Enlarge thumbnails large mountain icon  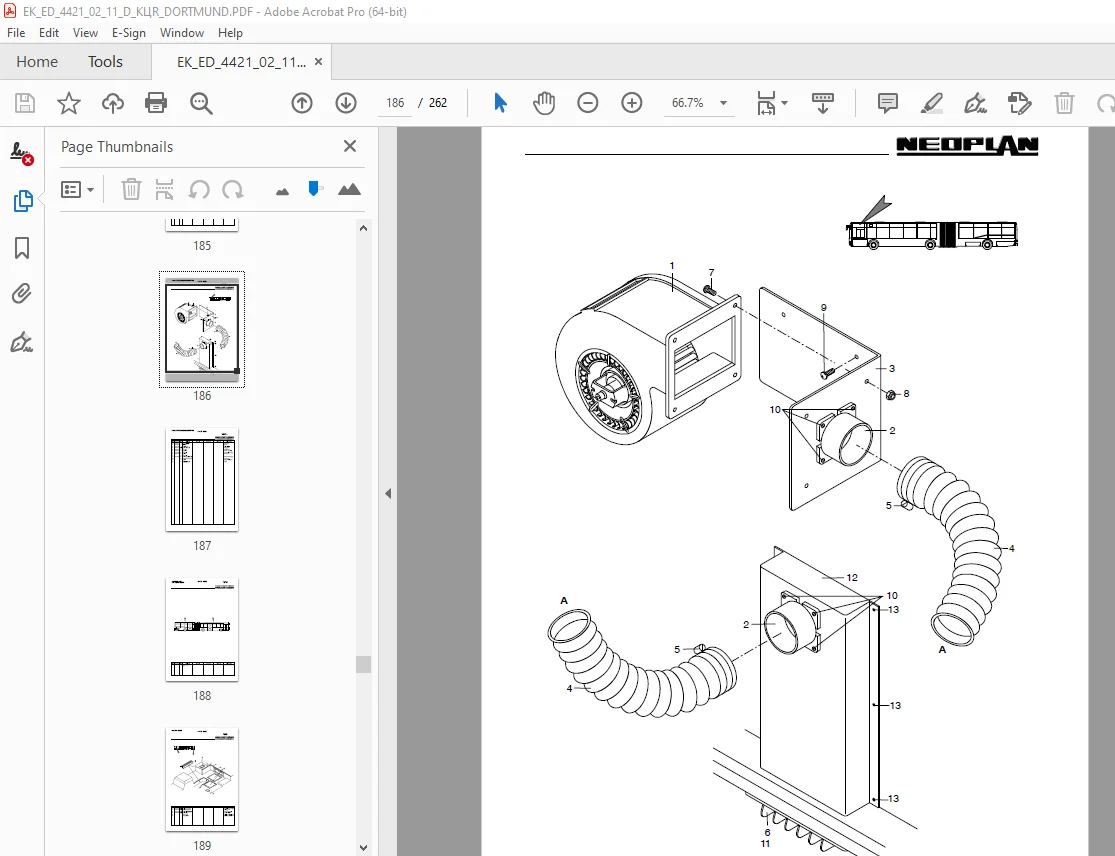pyautogui.click(x=349, y=189)
